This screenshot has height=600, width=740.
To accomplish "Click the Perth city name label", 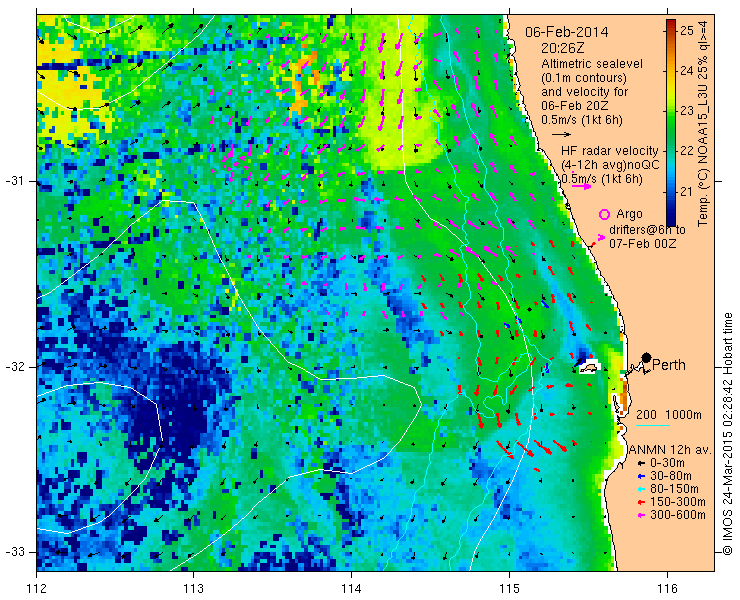I will [x=669, y=365].
